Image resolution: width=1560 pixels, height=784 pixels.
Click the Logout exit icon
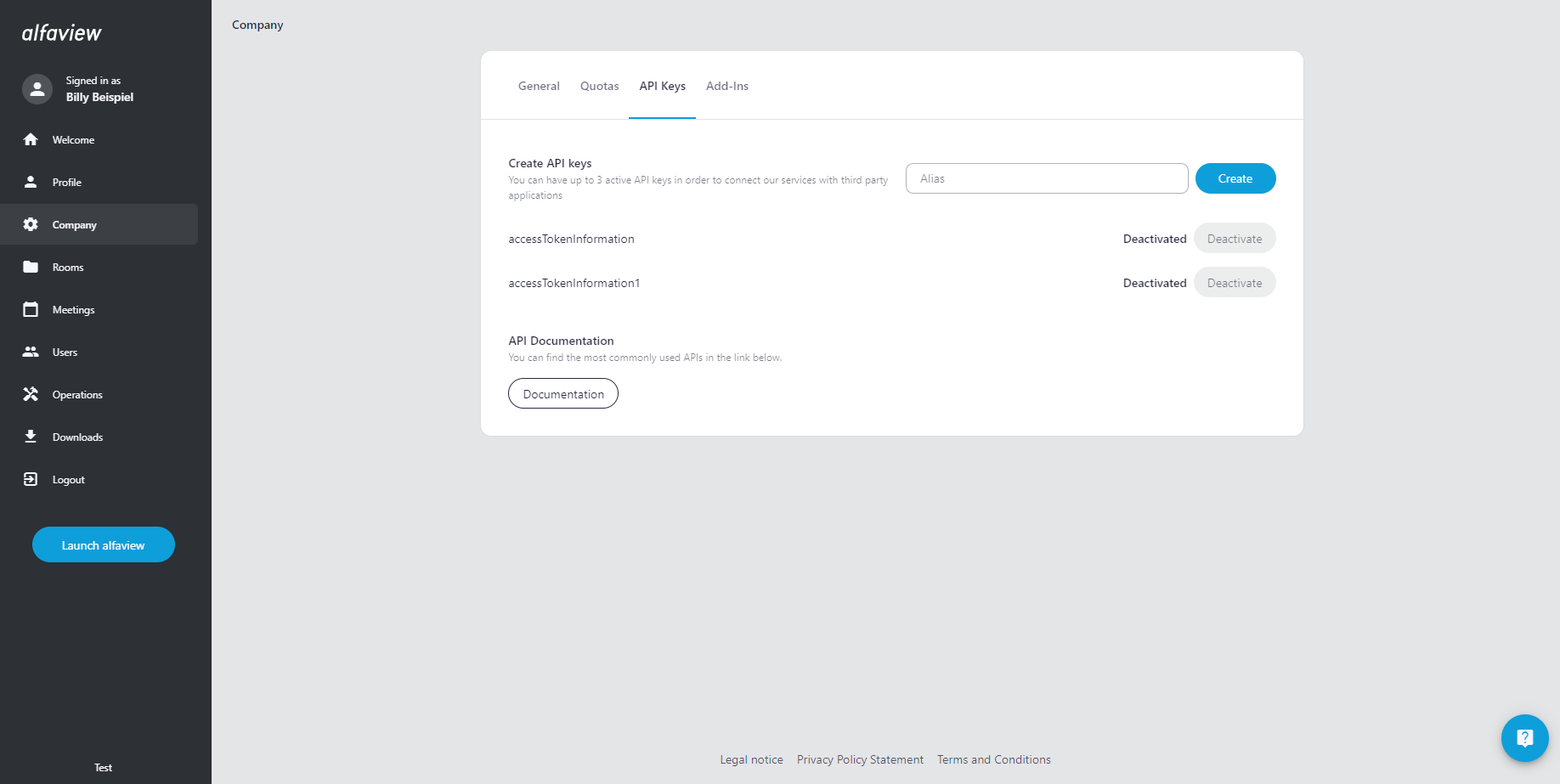[31, 479]
